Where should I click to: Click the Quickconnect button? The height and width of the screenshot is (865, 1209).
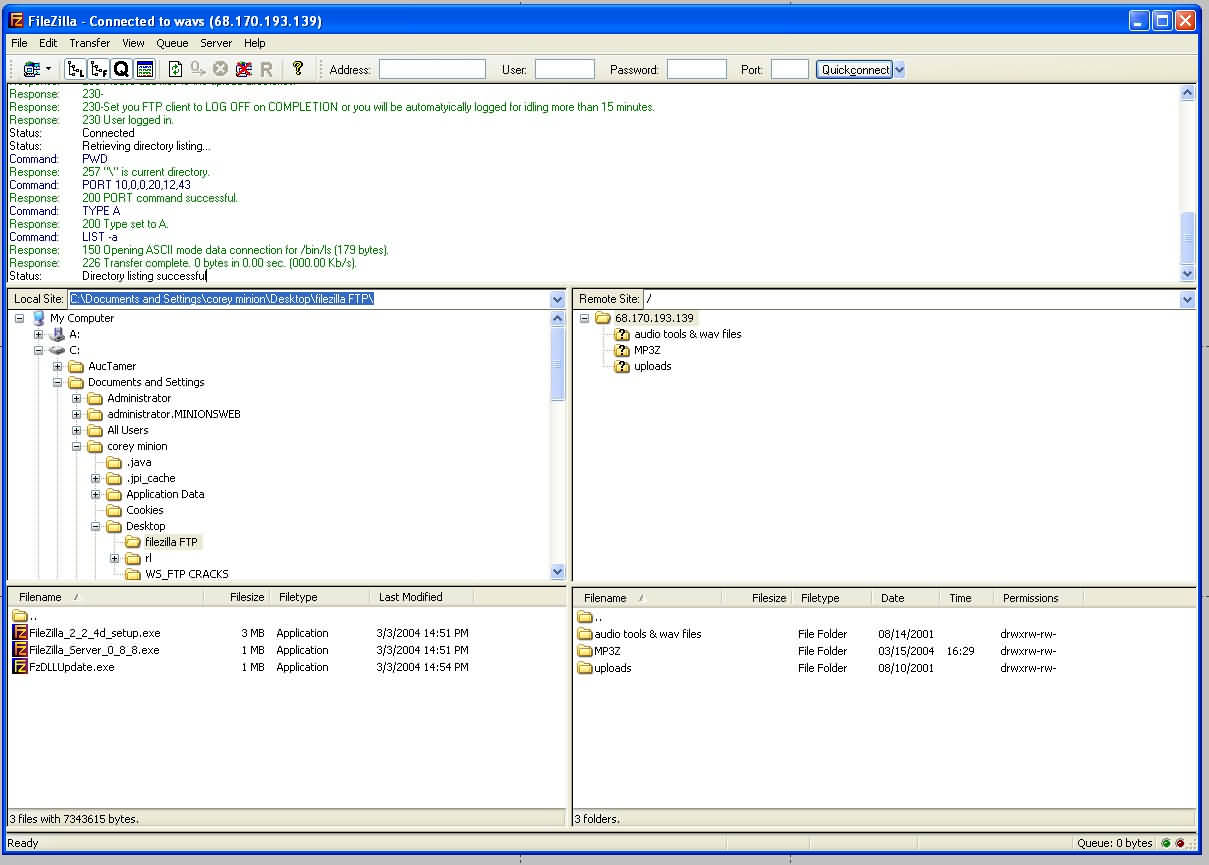(x=855, y=69)
